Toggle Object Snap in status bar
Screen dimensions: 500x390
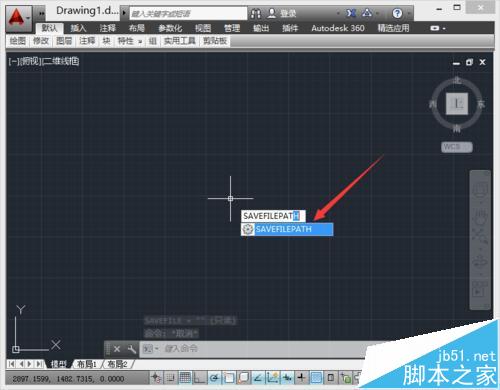229,378
